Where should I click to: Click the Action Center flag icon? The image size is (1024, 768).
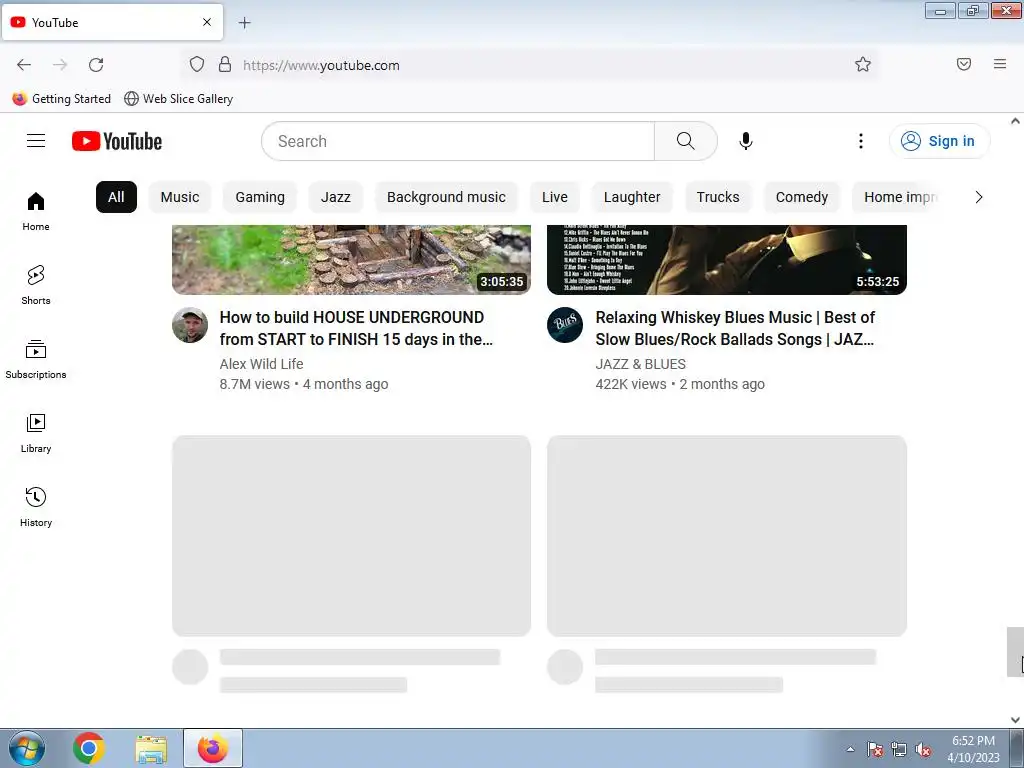(x=875, y=750)
